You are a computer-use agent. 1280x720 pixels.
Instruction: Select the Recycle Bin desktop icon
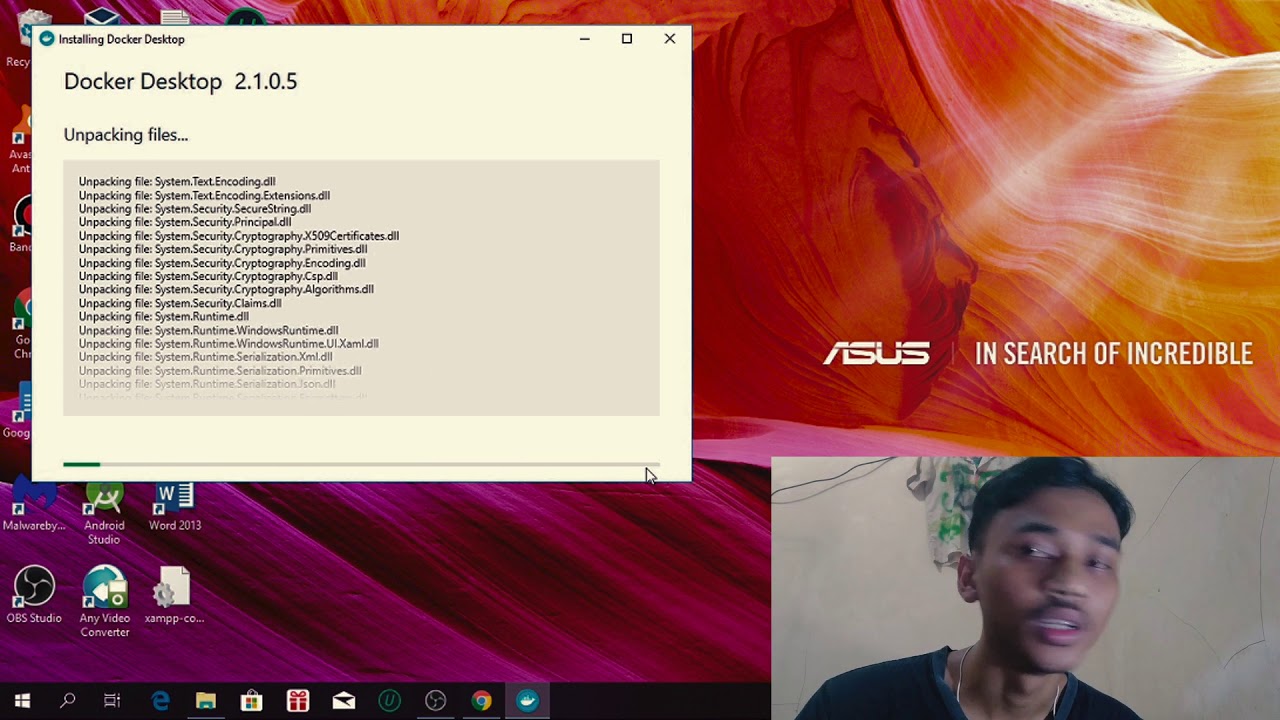[20, 38]
